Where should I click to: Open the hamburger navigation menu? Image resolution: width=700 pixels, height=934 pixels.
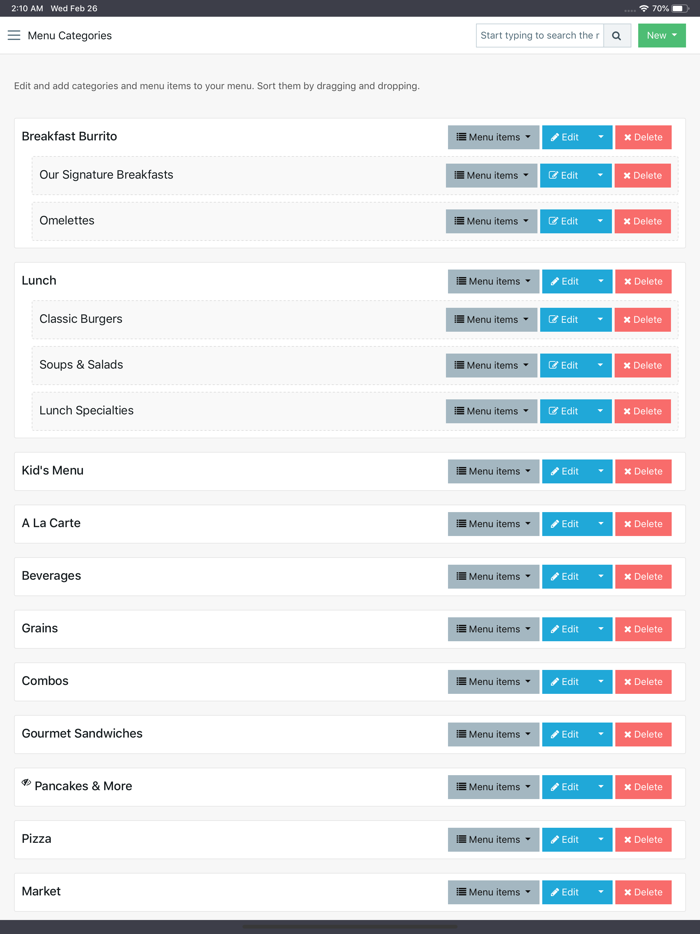(x=14, y=35)
